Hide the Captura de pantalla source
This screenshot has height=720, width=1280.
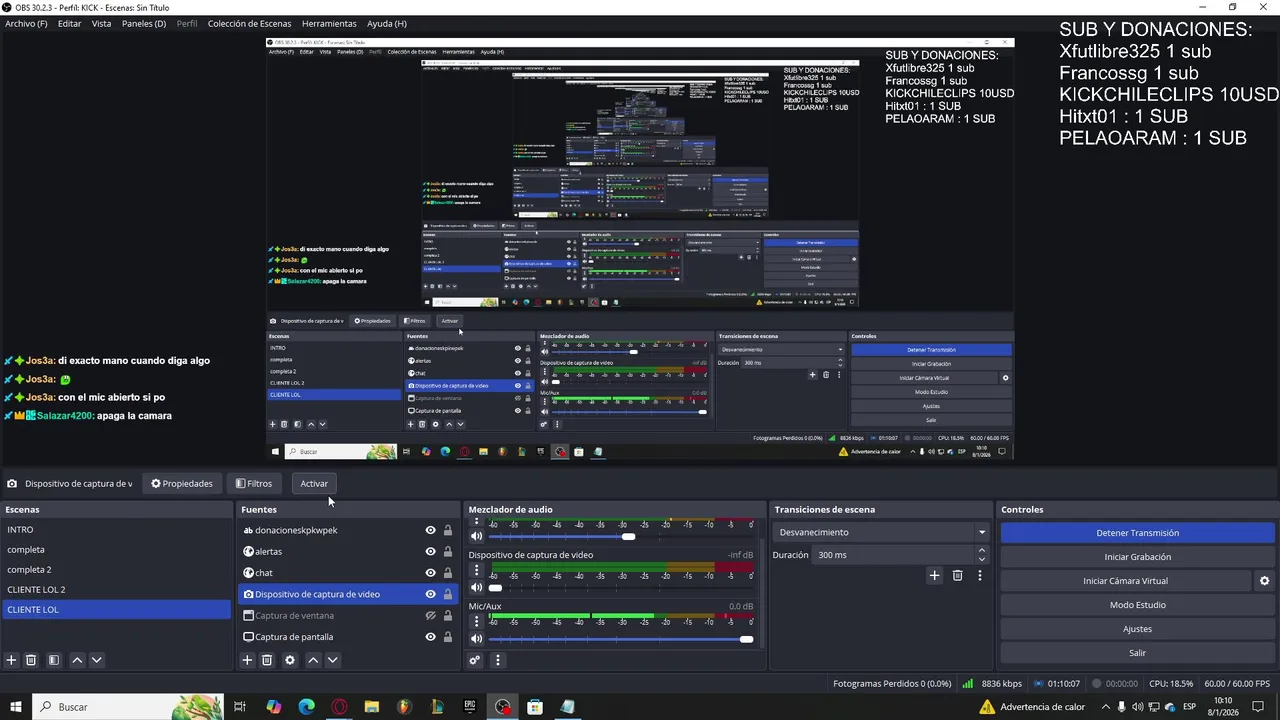coord(430,637)
